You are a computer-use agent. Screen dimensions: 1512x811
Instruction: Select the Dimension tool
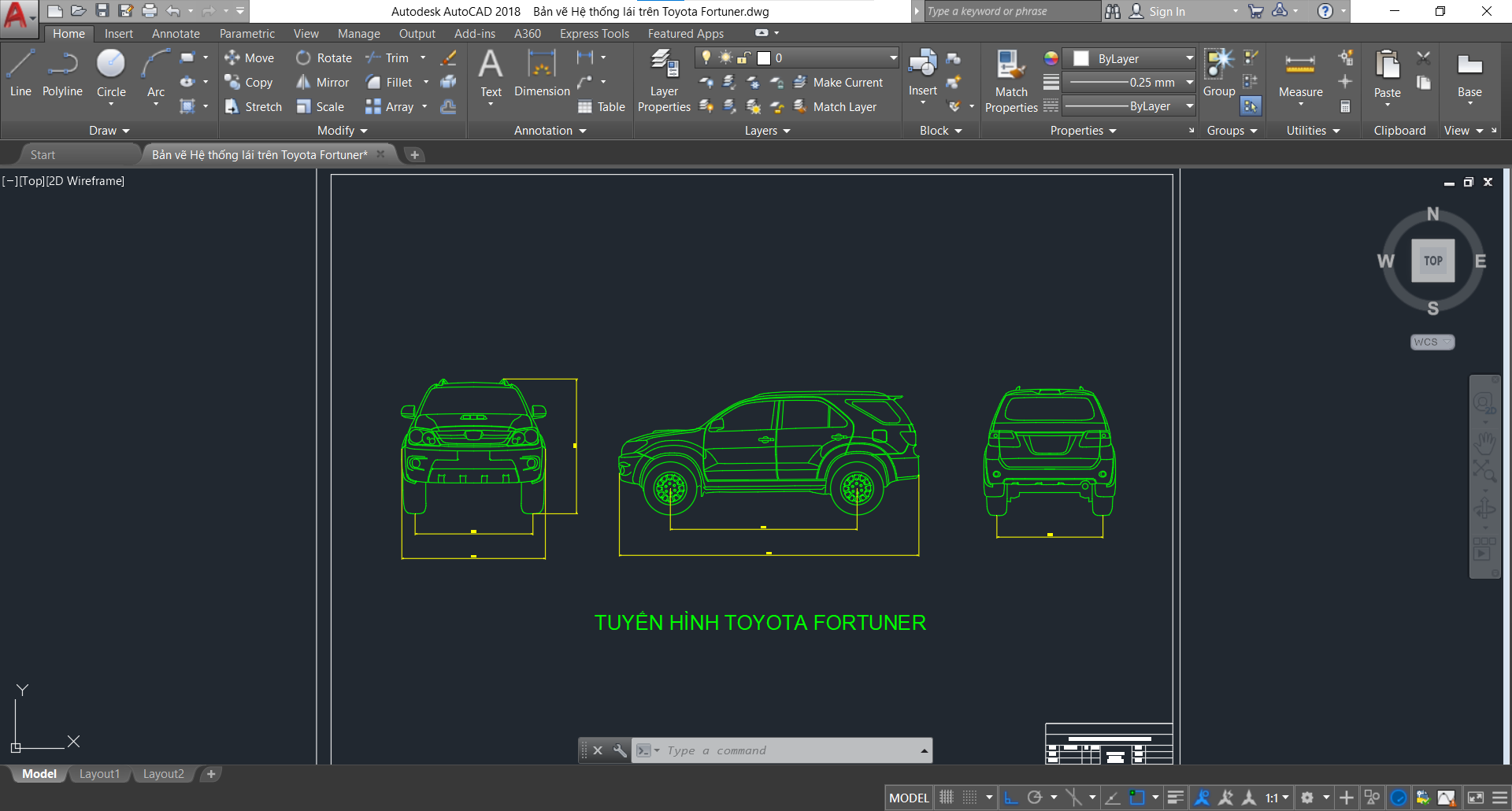coord(542,72)
